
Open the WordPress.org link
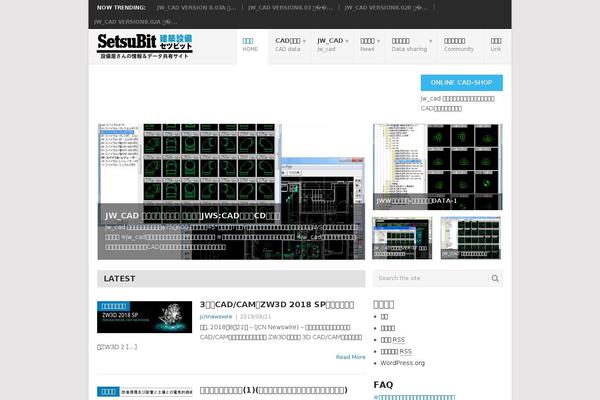403,363
